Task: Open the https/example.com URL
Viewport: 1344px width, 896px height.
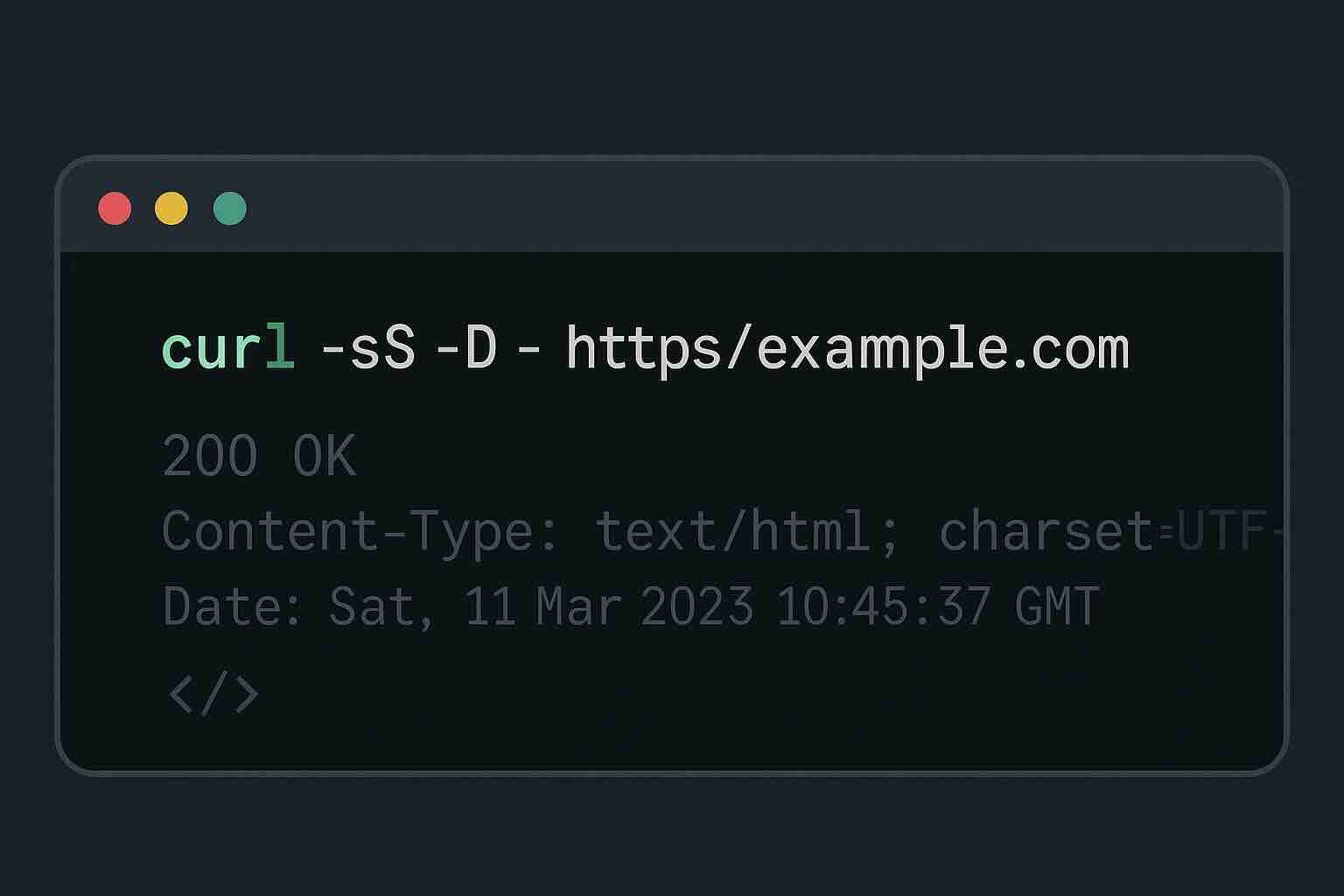Action: click(x=848, y=350)
